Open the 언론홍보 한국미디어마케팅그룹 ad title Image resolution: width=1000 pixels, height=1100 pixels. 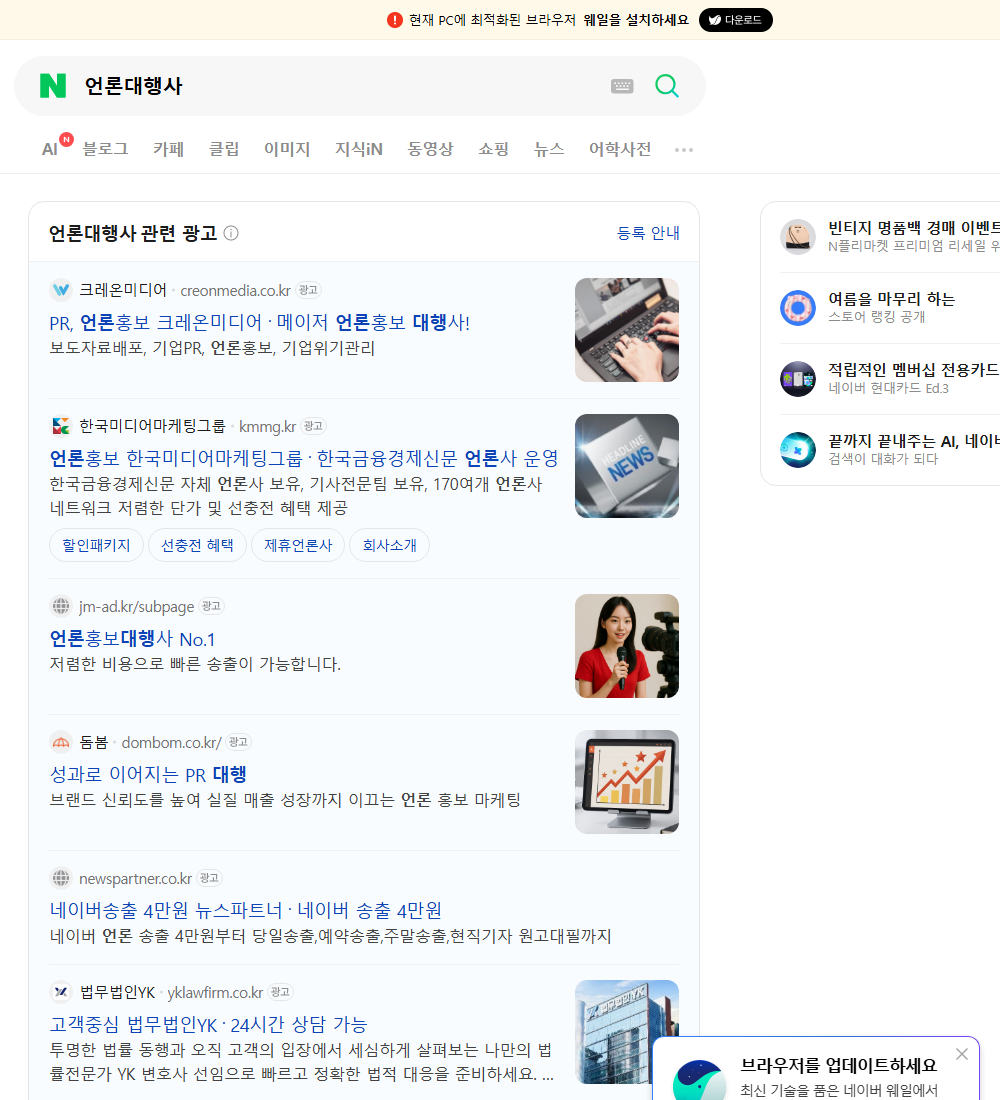(x=304, y=458)
